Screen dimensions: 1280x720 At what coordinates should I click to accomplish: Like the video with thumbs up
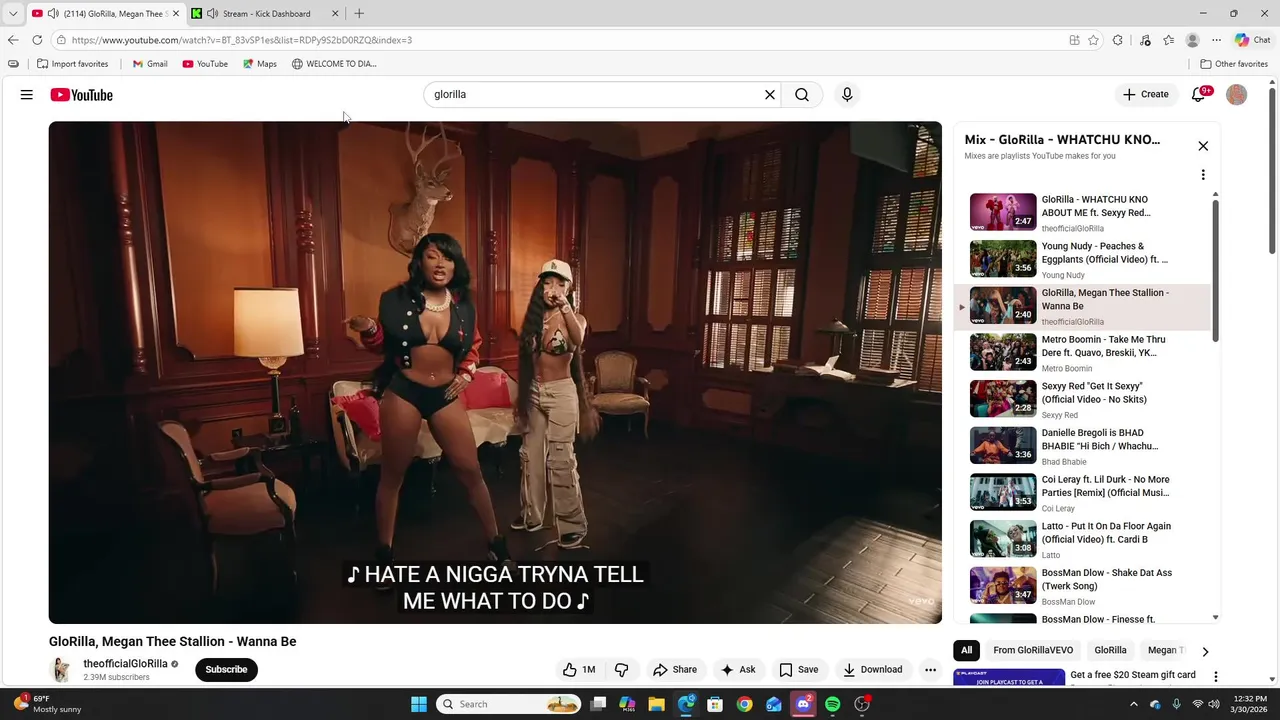[580, 670]
